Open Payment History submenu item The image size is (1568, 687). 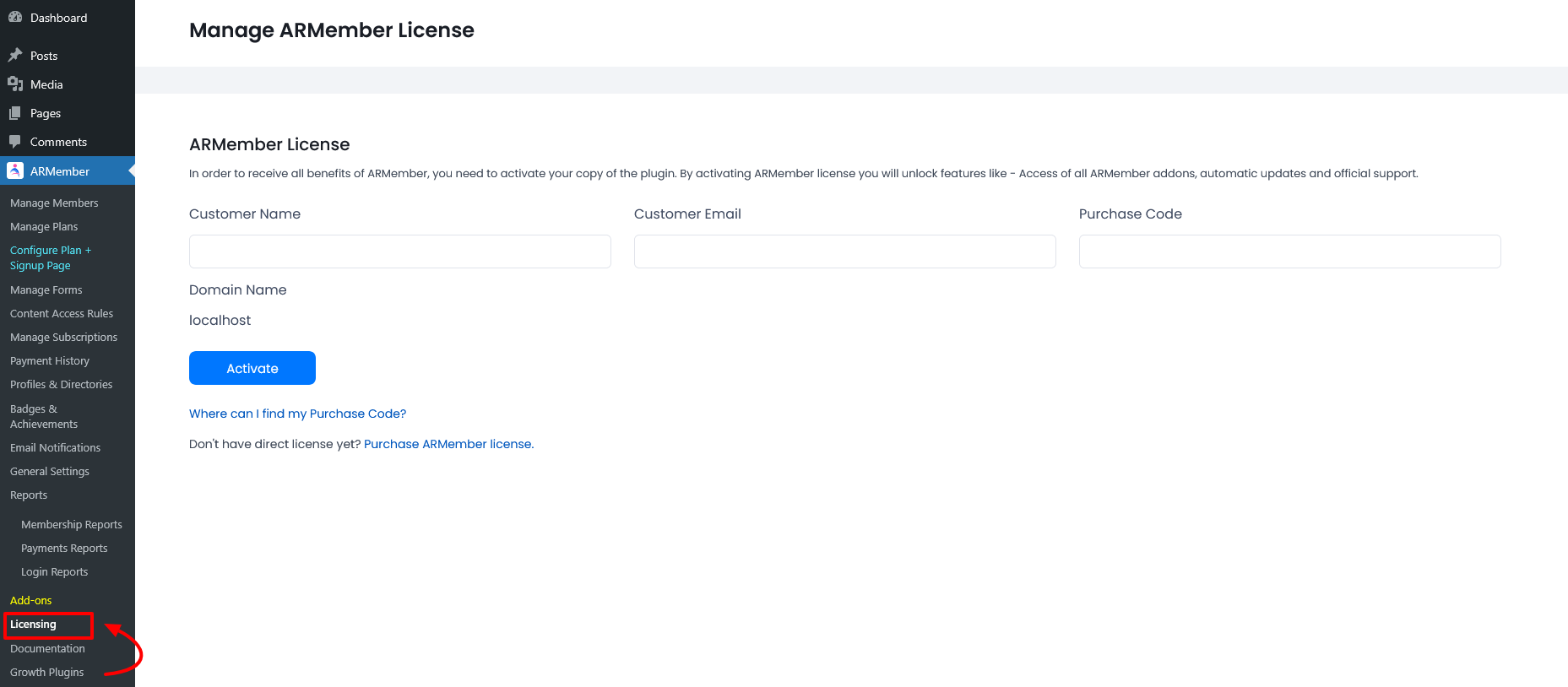click(50, 361)
